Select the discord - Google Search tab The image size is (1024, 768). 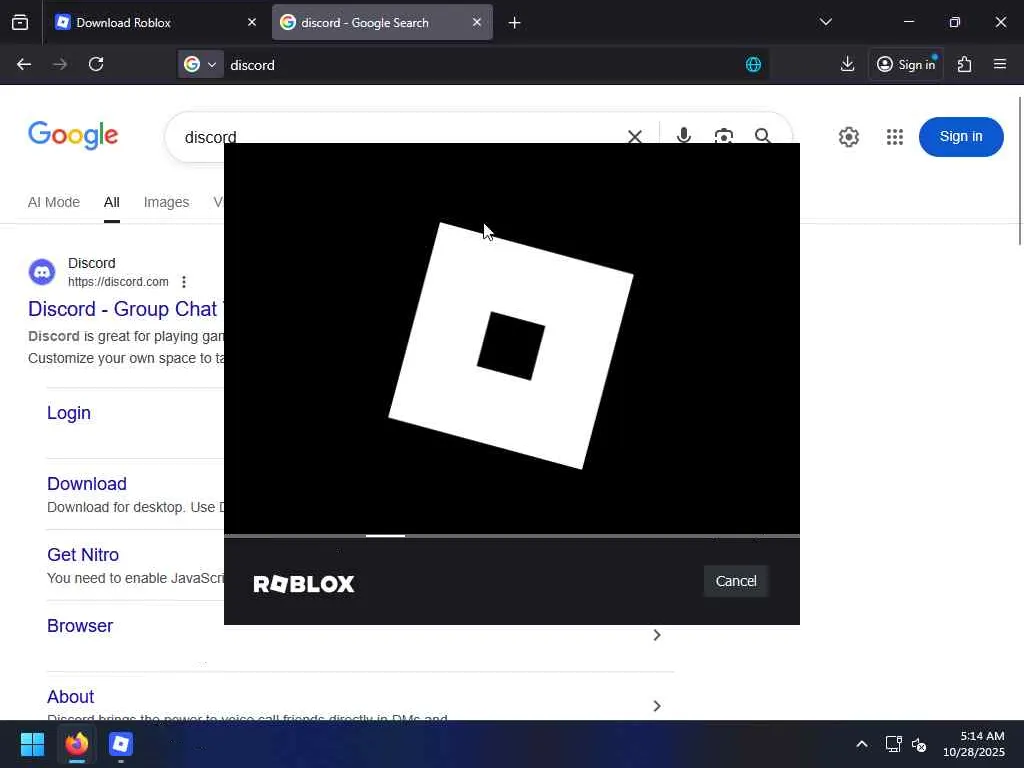coord(382,22)
